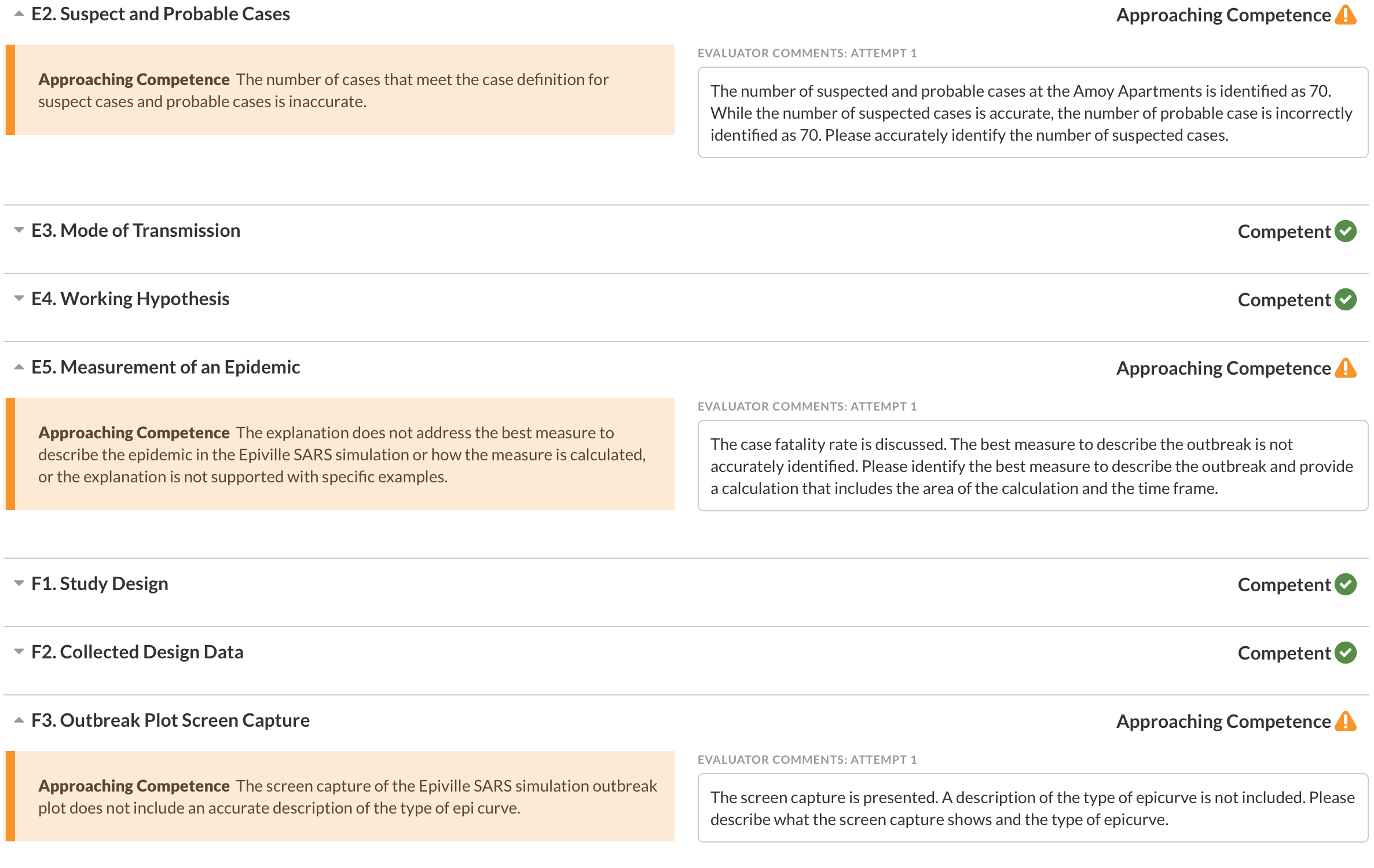Collapse the E5 Measurement of an Epidemic arrow
Viewport: 1374px width, 868px height.
19,367
